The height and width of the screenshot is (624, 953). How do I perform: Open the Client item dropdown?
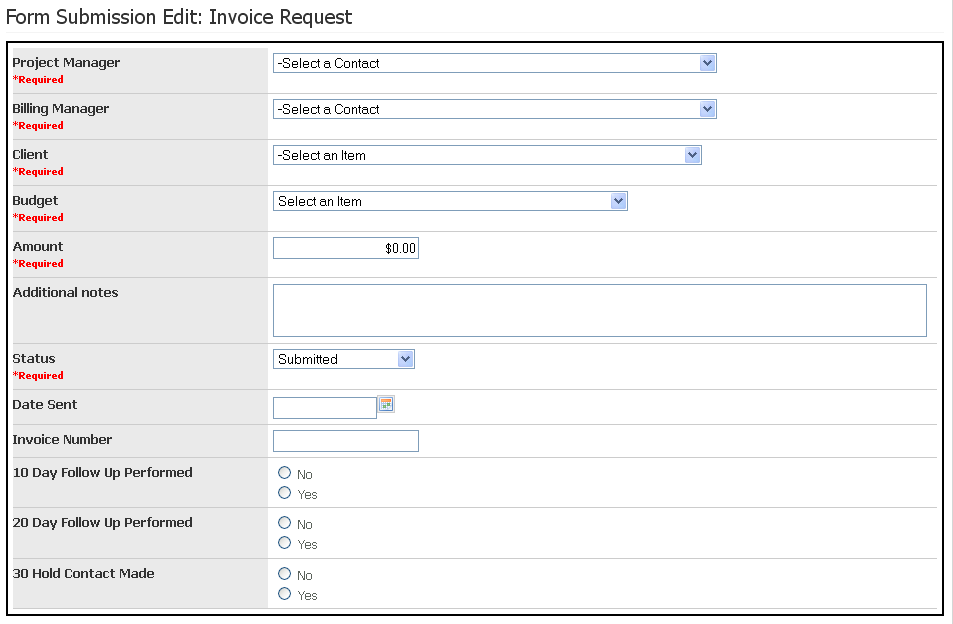487,155
